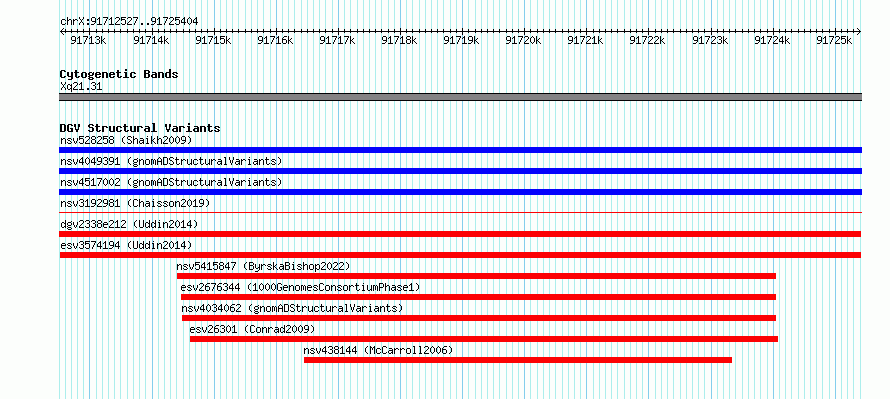This screenshot has height=399, width=890.
Task: Open the nsv4049391 (gnomADStructuralVariants) label
Action: pyautogui.click(x=171, y=161)
